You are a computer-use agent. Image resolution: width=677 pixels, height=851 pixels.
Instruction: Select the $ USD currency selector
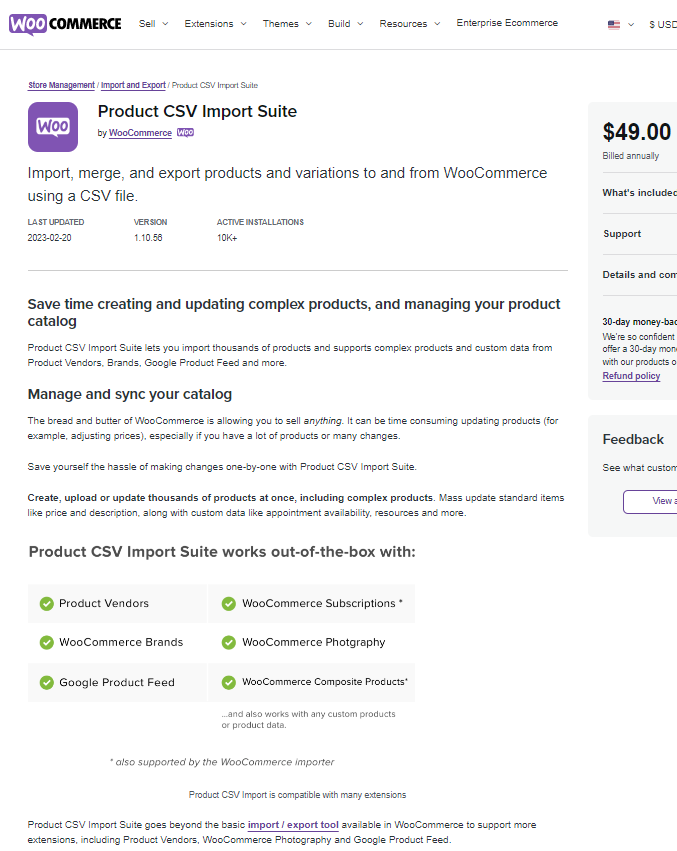coord(663,24)
